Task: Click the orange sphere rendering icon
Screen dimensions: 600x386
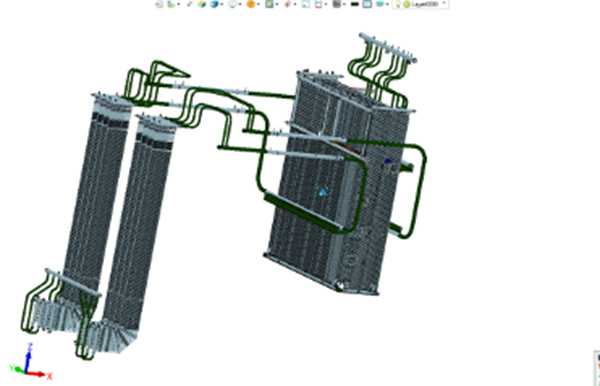Action: [x=251, y=4]
